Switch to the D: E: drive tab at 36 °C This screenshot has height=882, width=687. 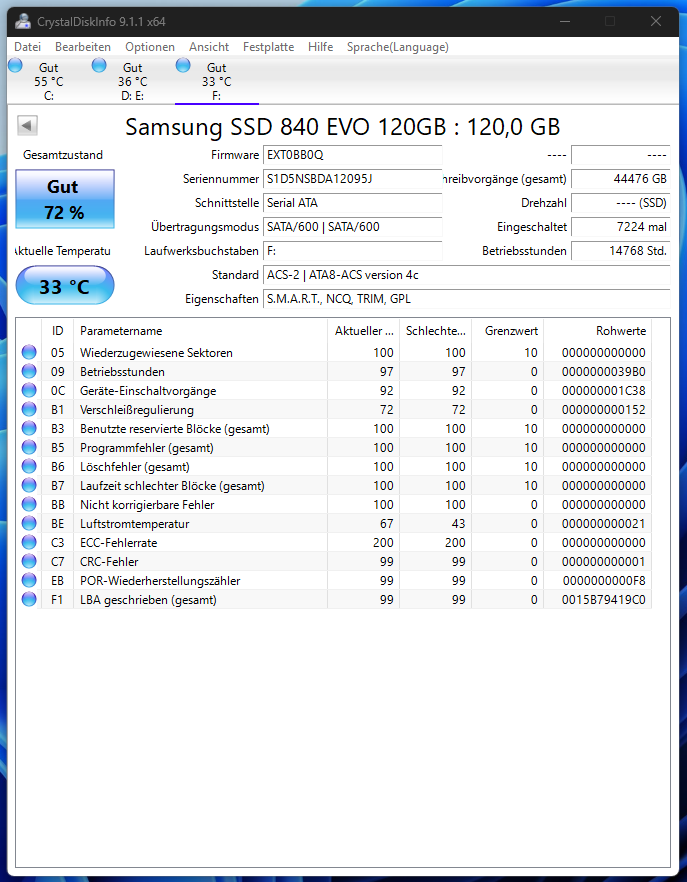click(133, 81)
